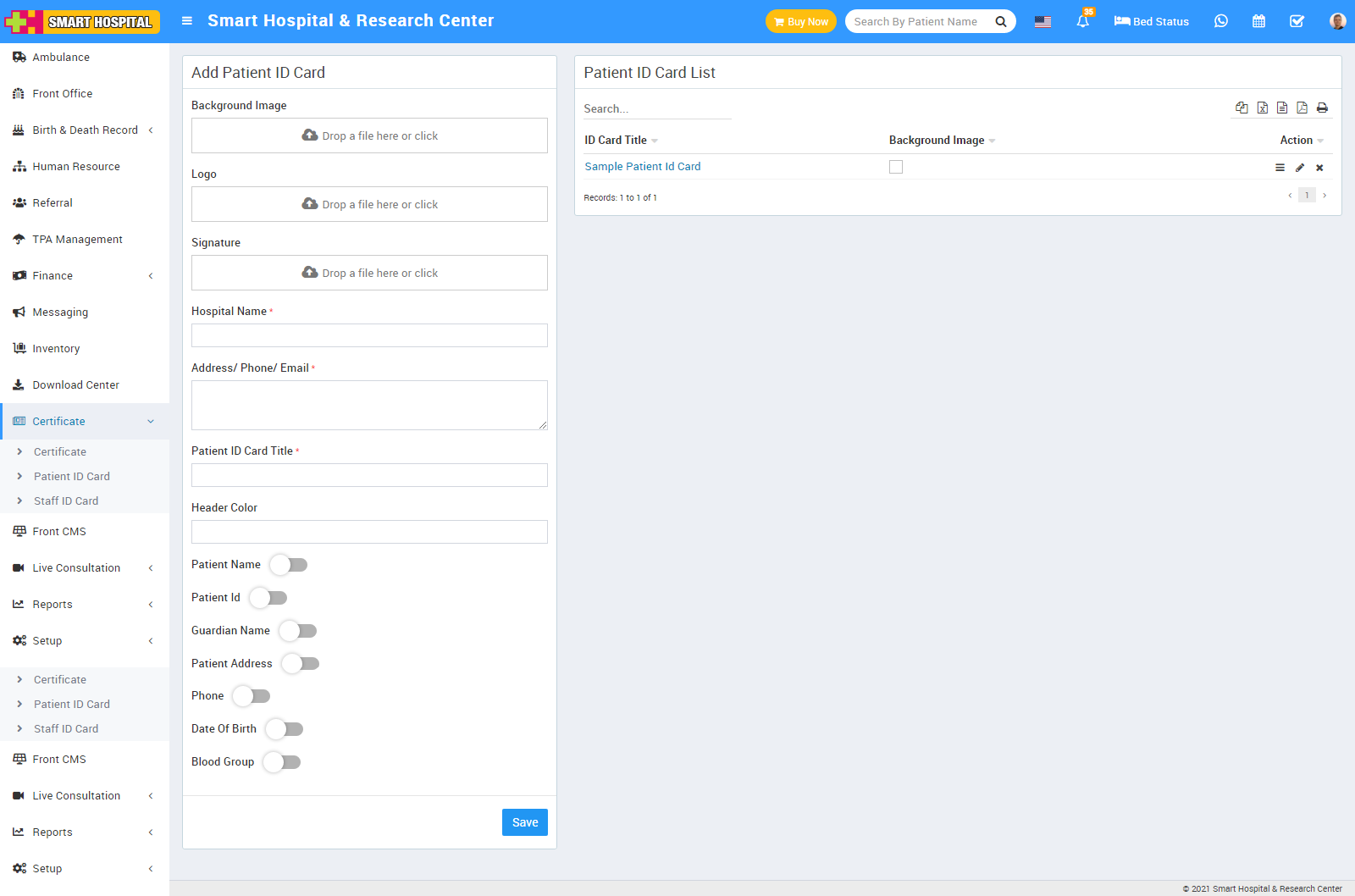Click the Hospital Name input field
The image size is (1355, 896).
point(369,335)
